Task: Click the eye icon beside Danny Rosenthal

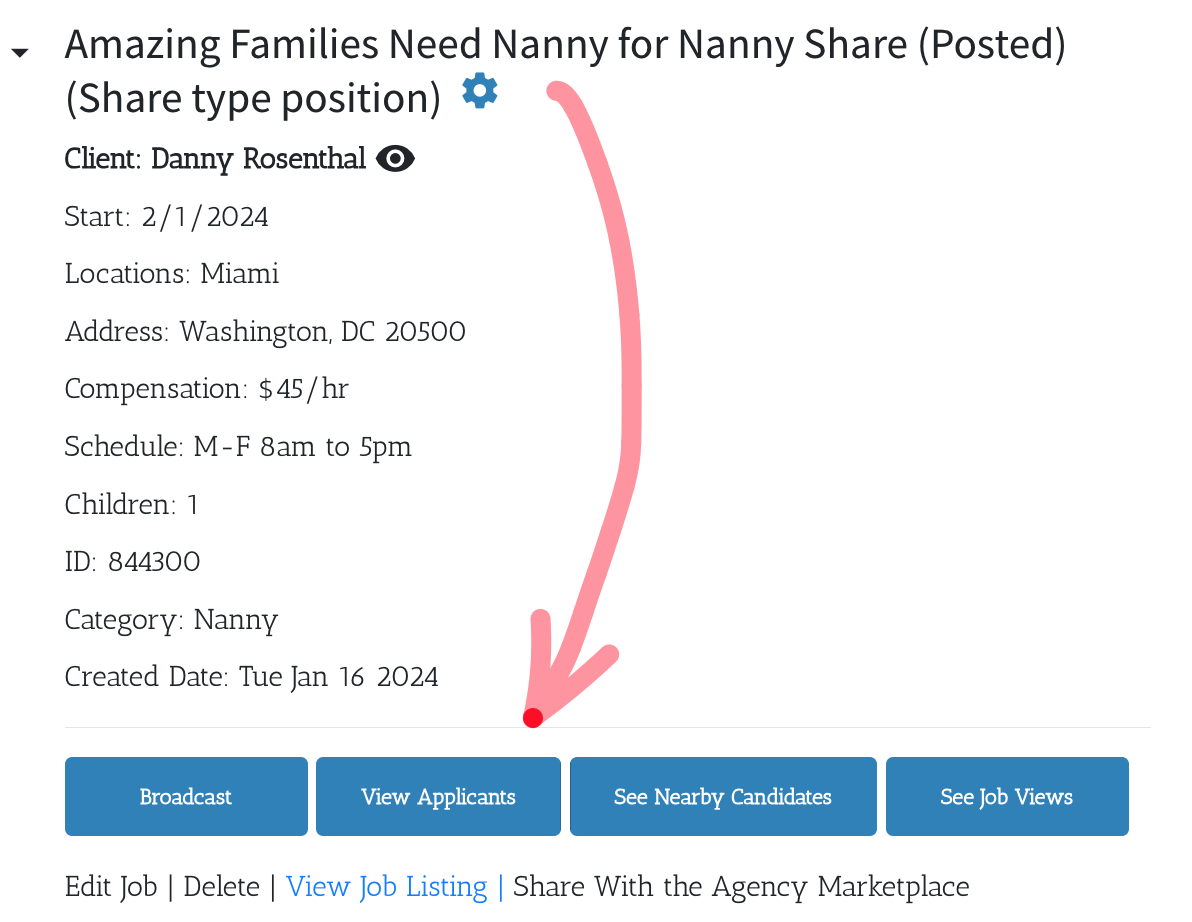Action: tap(395, 159)
